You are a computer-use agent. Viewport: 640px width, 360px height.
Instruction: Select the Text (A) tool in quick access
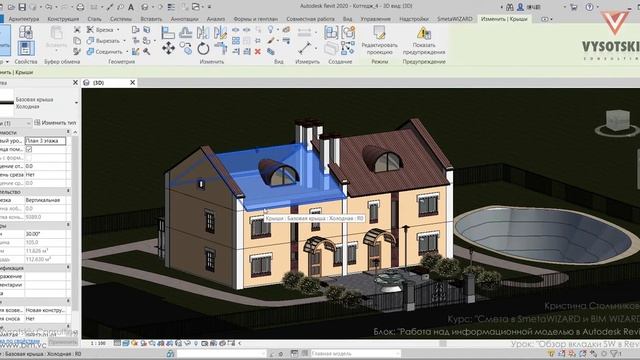(x=131, y=7)
